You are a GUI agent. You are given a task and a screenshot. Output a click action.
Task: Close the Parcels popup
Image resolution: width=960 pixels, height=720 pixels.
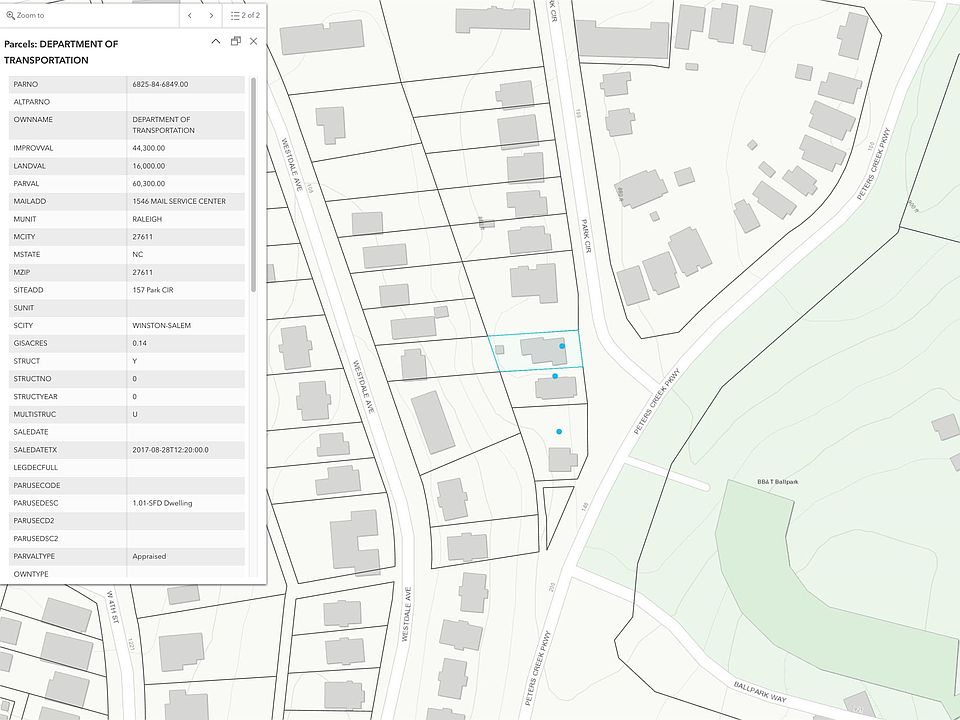click(253, 41)
